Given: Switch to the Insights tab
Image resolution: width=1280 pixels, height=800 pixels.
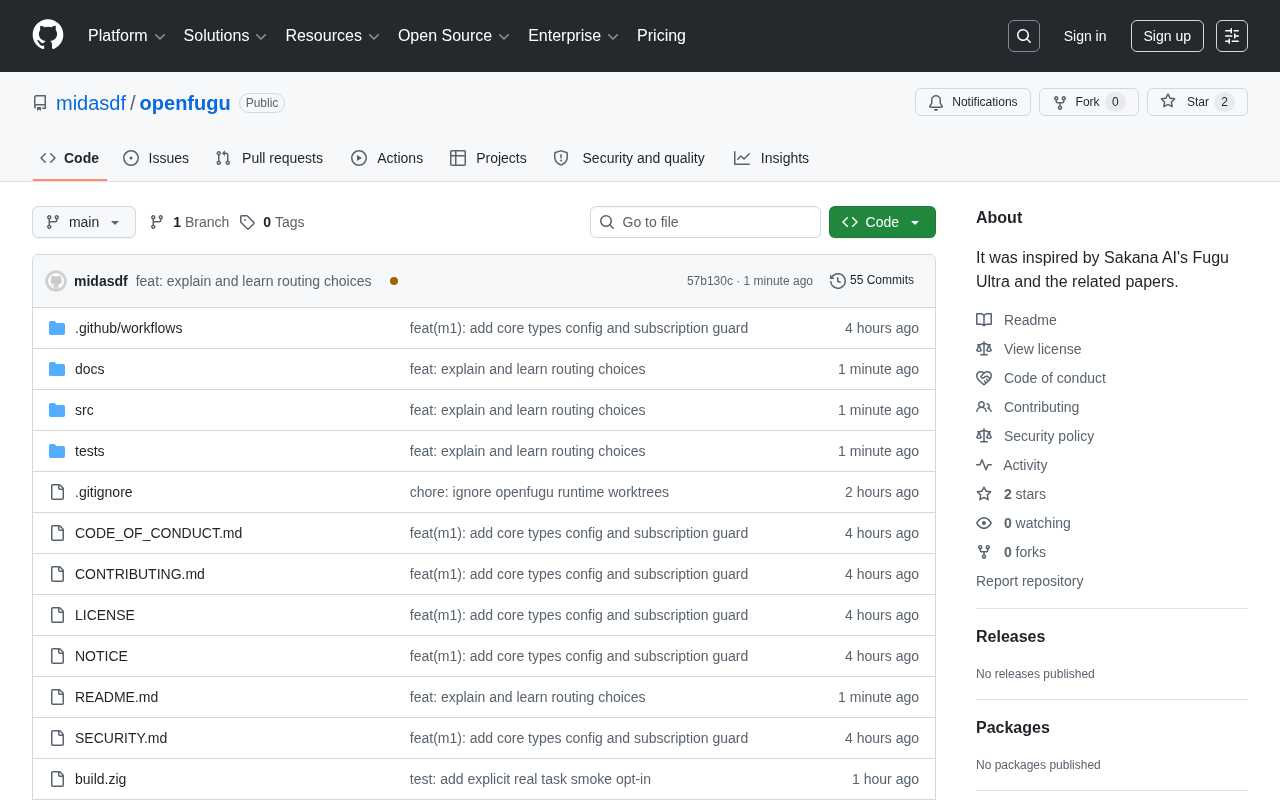Looking at the screenshot, I should tap(771, 158).
